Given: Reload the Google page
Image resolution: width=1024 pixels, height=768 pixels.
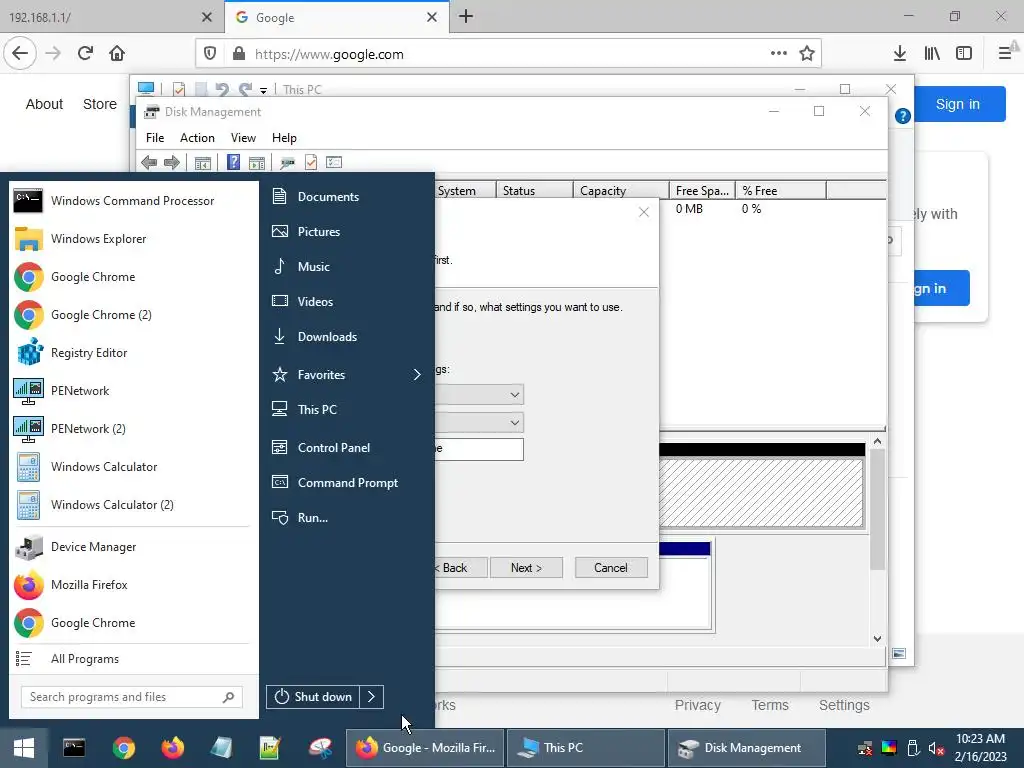Looking at the screenshot, I should pyautogui.click(x=86, y=54).
